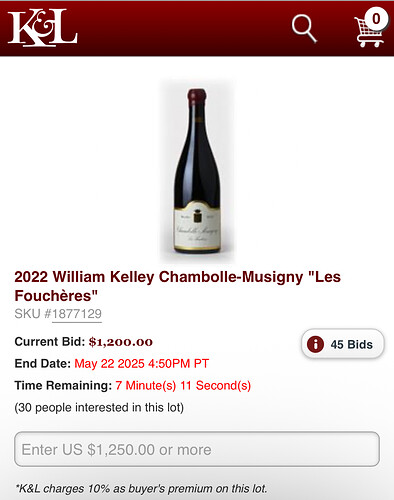Select the $1,200.00 current bid amount

(x=121, y=342)
